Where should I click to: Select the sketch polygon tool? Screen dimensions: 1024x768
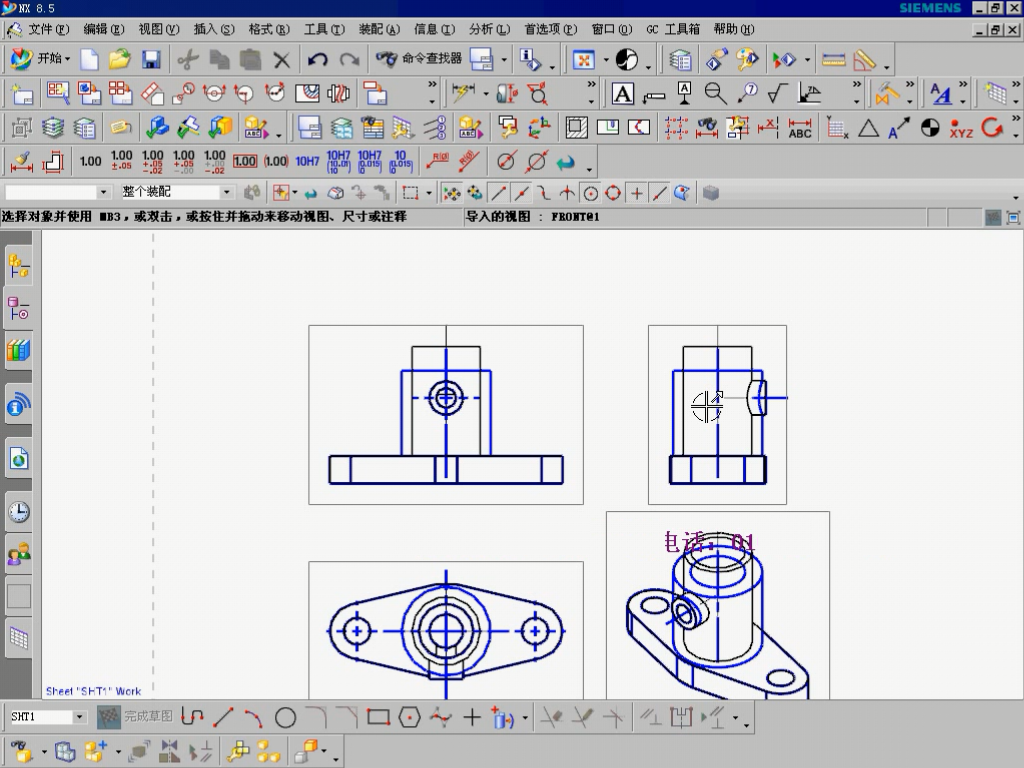[x=409, y=718]
